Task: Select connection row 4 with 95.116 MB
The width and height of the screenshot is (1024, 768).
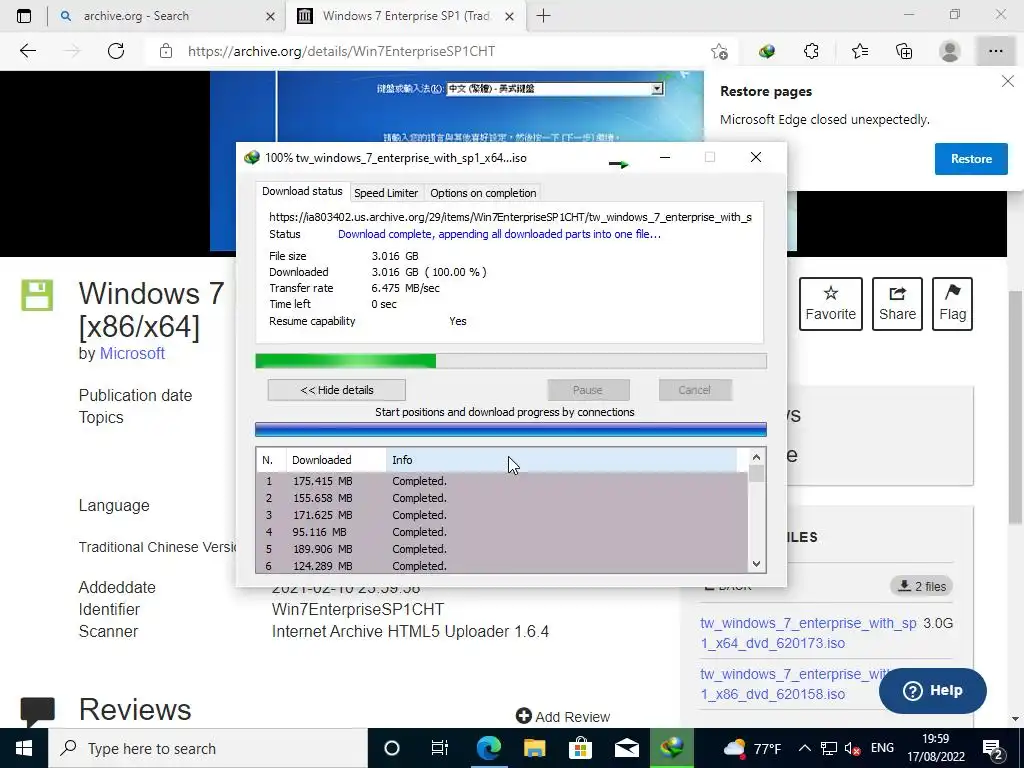Action: coord(502,532)
